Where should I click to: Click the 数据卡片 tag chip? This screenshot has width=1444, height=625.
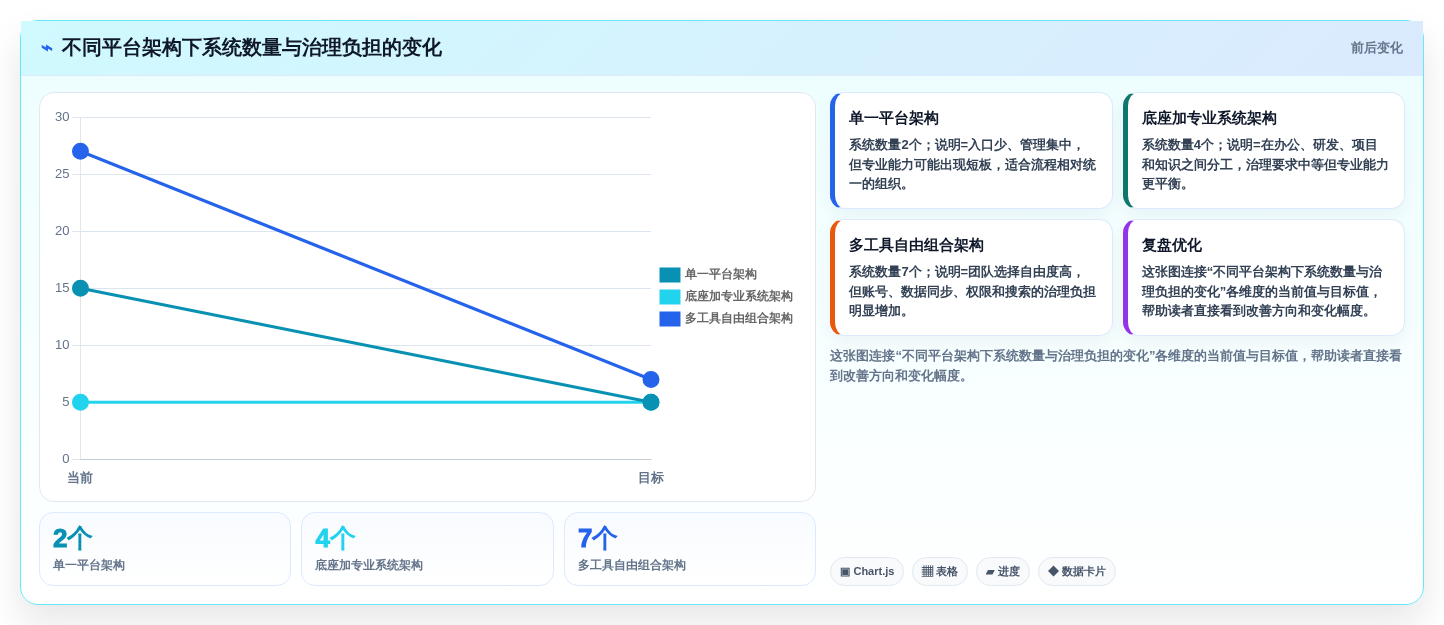click(1077, 572)
